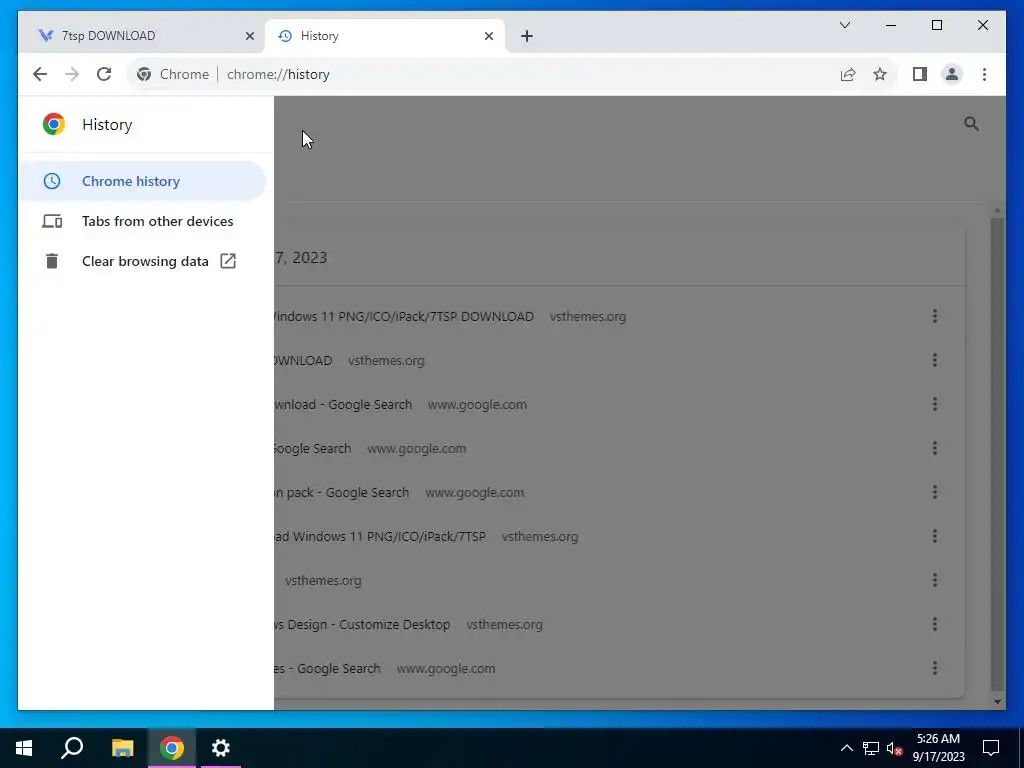The width and height of the screenshot is (1024, 768).
Task: Show hidden system tray icons
Action: tap(846, 748)
